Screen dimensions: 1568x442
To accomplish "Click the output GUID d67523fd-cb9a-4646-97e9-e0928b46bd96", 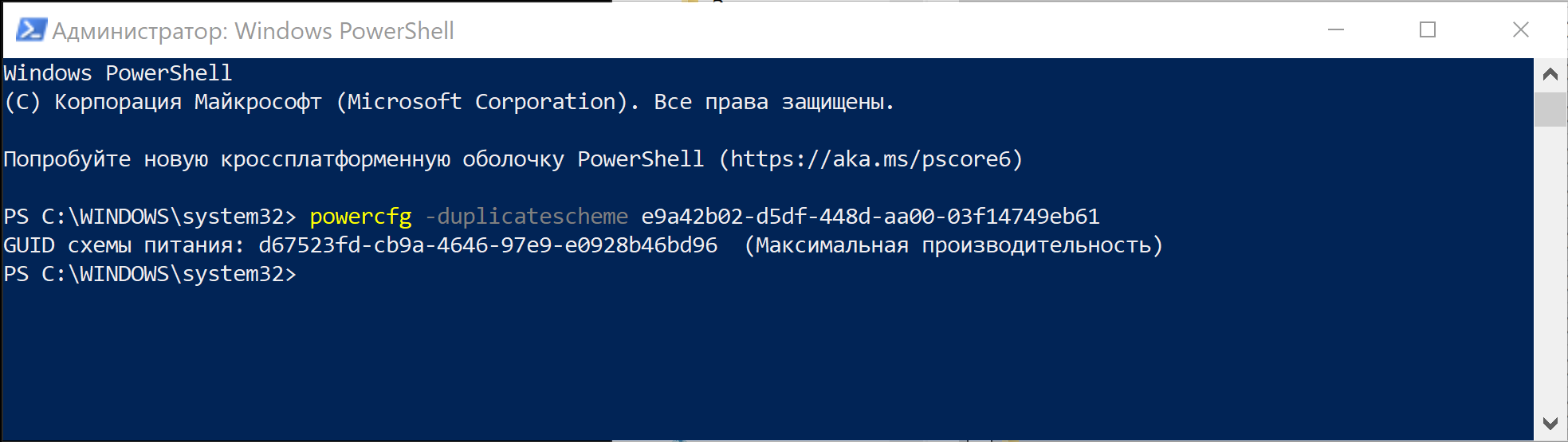I will tap(488, 245).
